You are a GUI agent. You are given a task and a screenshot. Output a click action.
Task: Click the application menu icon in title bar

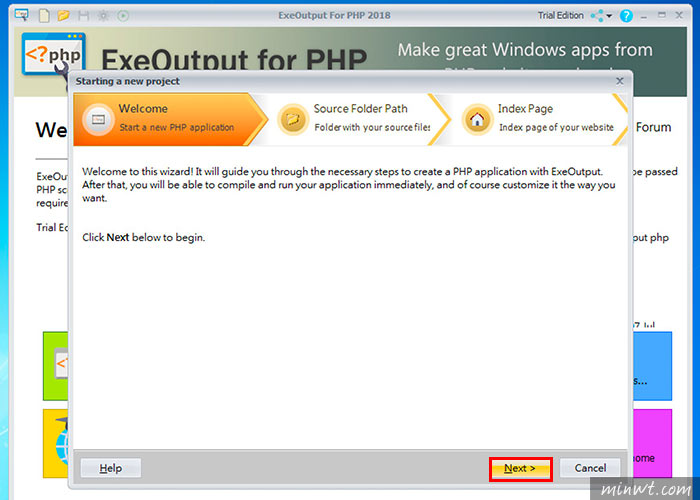(x=21, y=15)
